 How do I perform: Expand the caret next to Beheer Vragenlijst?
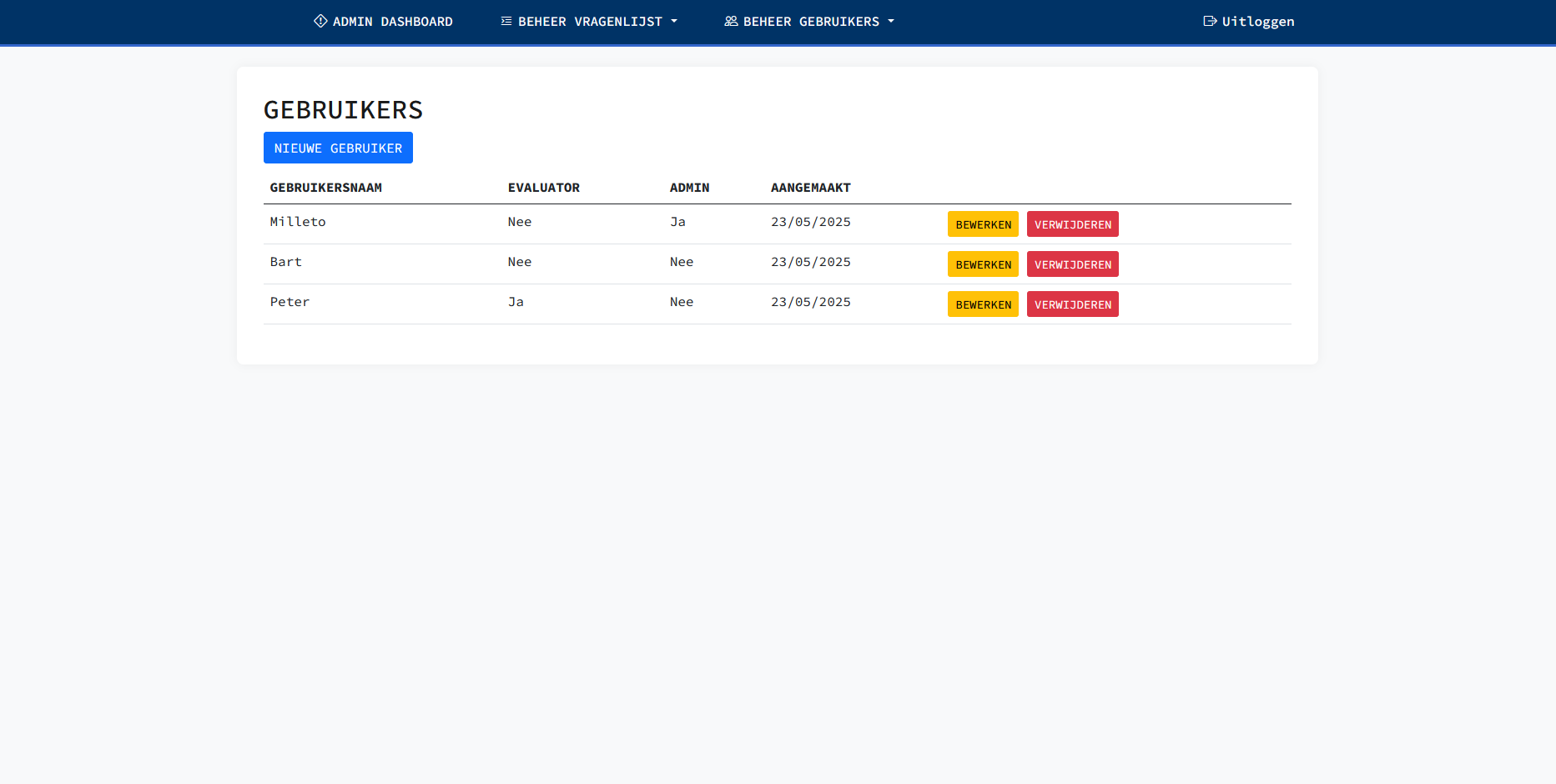pos(674,22)
